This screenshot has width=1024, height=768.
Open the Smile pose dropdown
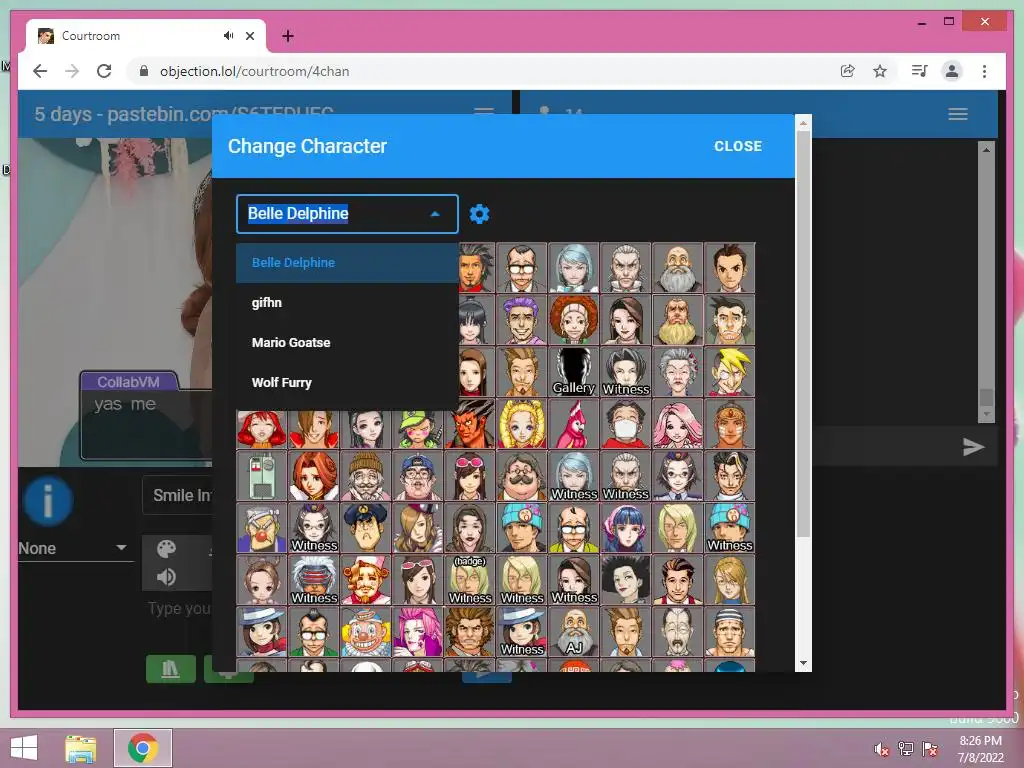pos(178,496)
